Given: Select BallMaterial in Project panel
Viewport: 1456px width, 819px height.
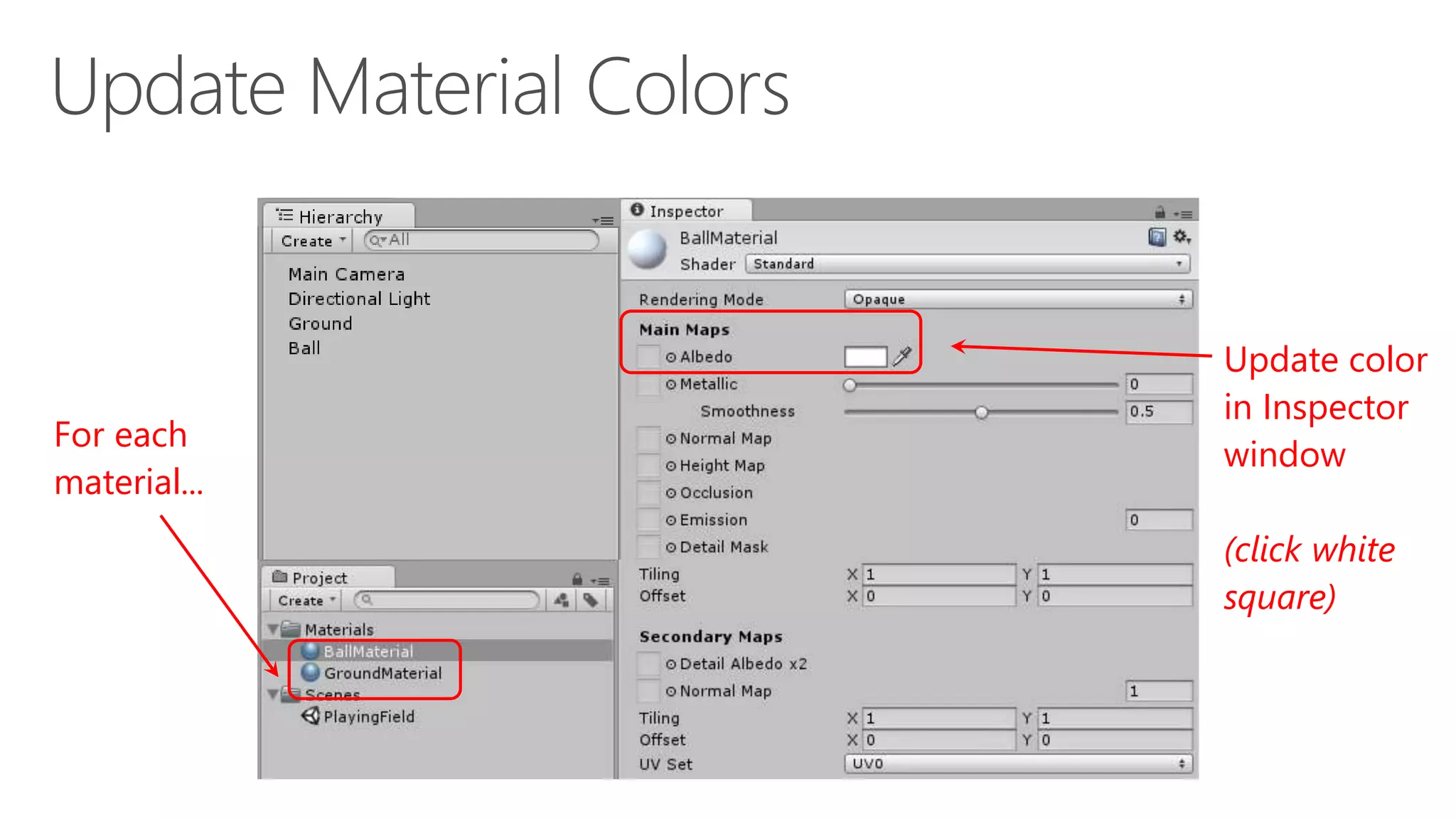Looking at the screenshot, I should coord(368,651).
